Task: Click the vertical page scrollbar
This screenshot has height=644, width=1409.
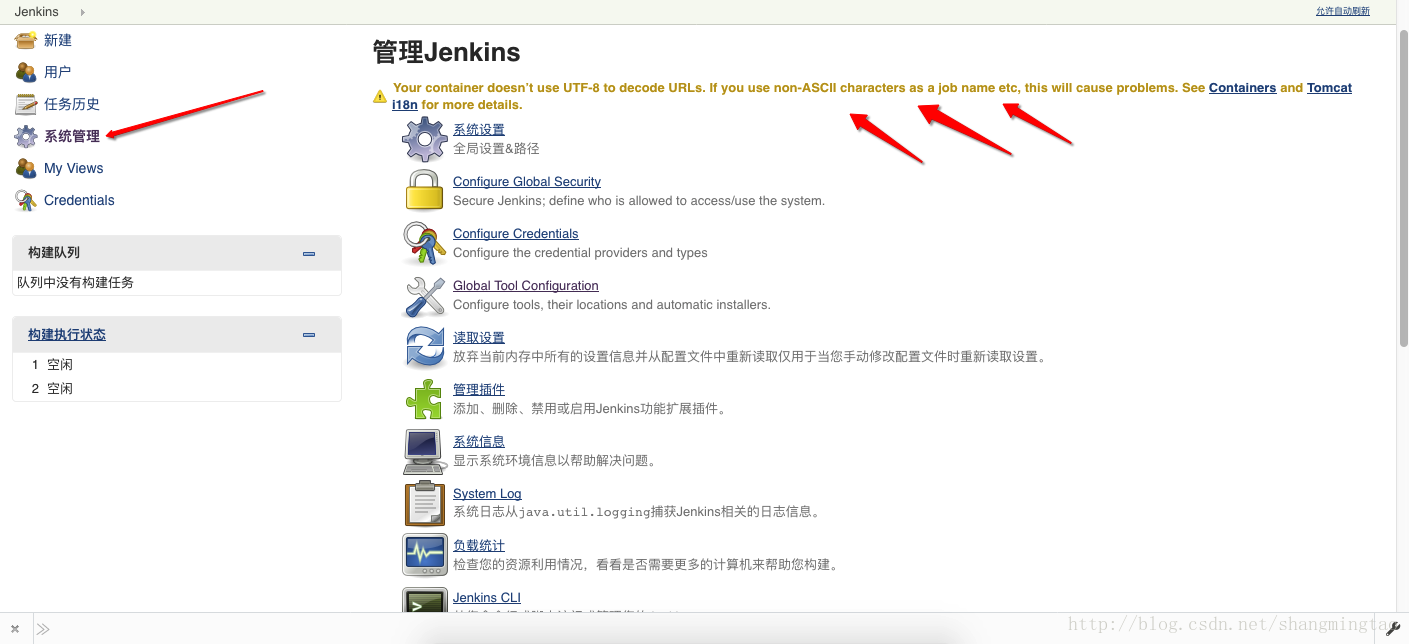Action: [1403, 187]
